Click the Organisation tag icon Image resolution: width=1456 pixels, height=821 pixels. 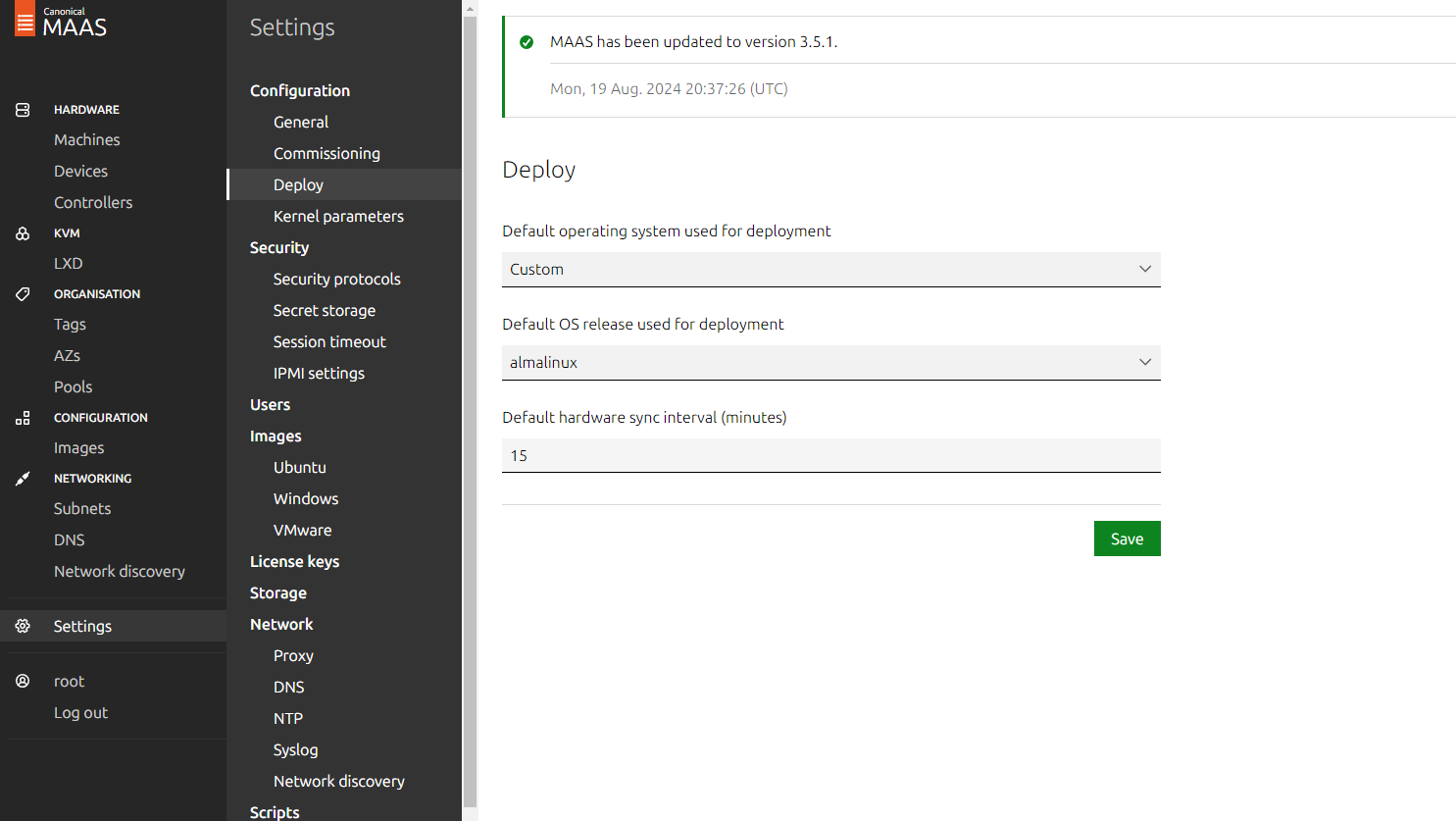23,294
